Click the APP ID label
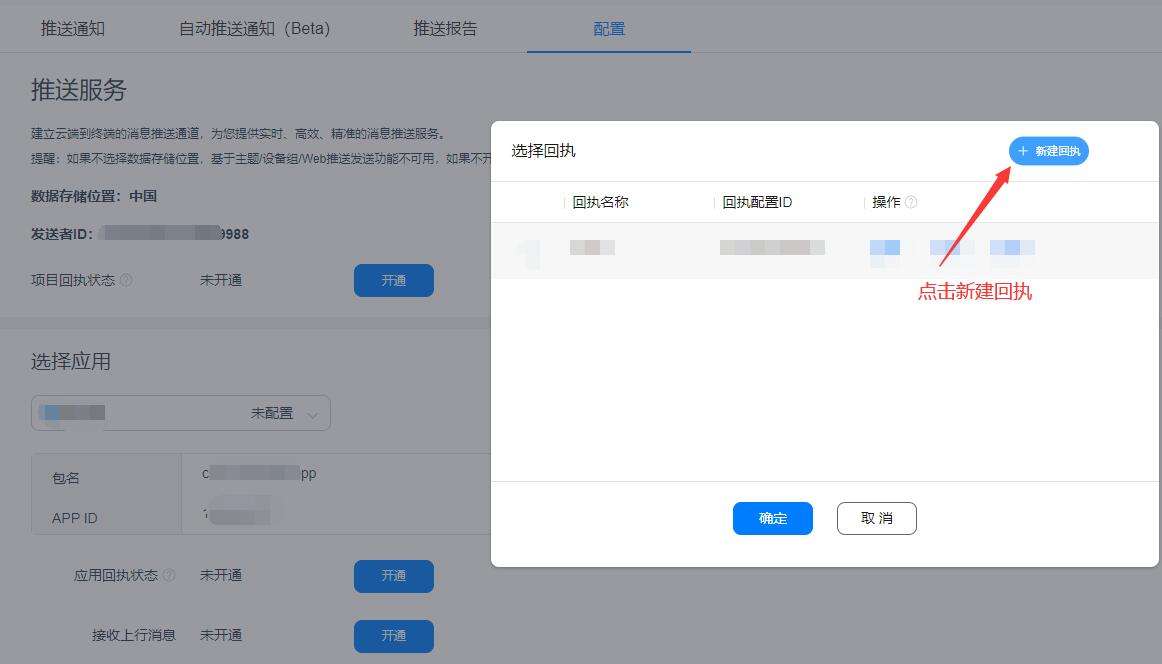Viewport: 1162px width, 664px height. coord(74,518)
